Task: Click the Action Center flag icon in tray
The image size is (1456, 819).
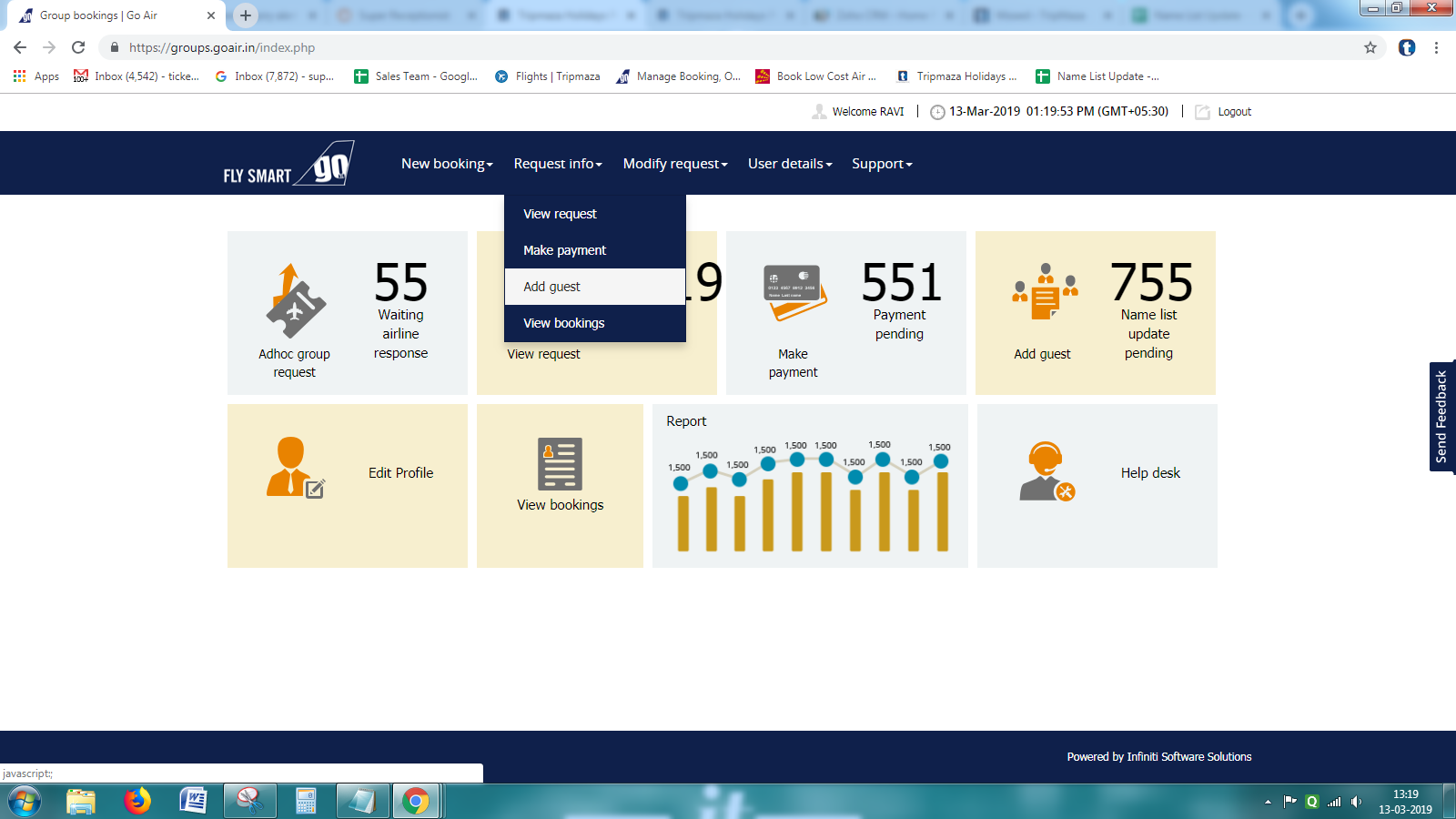Action: [x=1289, y=802]
